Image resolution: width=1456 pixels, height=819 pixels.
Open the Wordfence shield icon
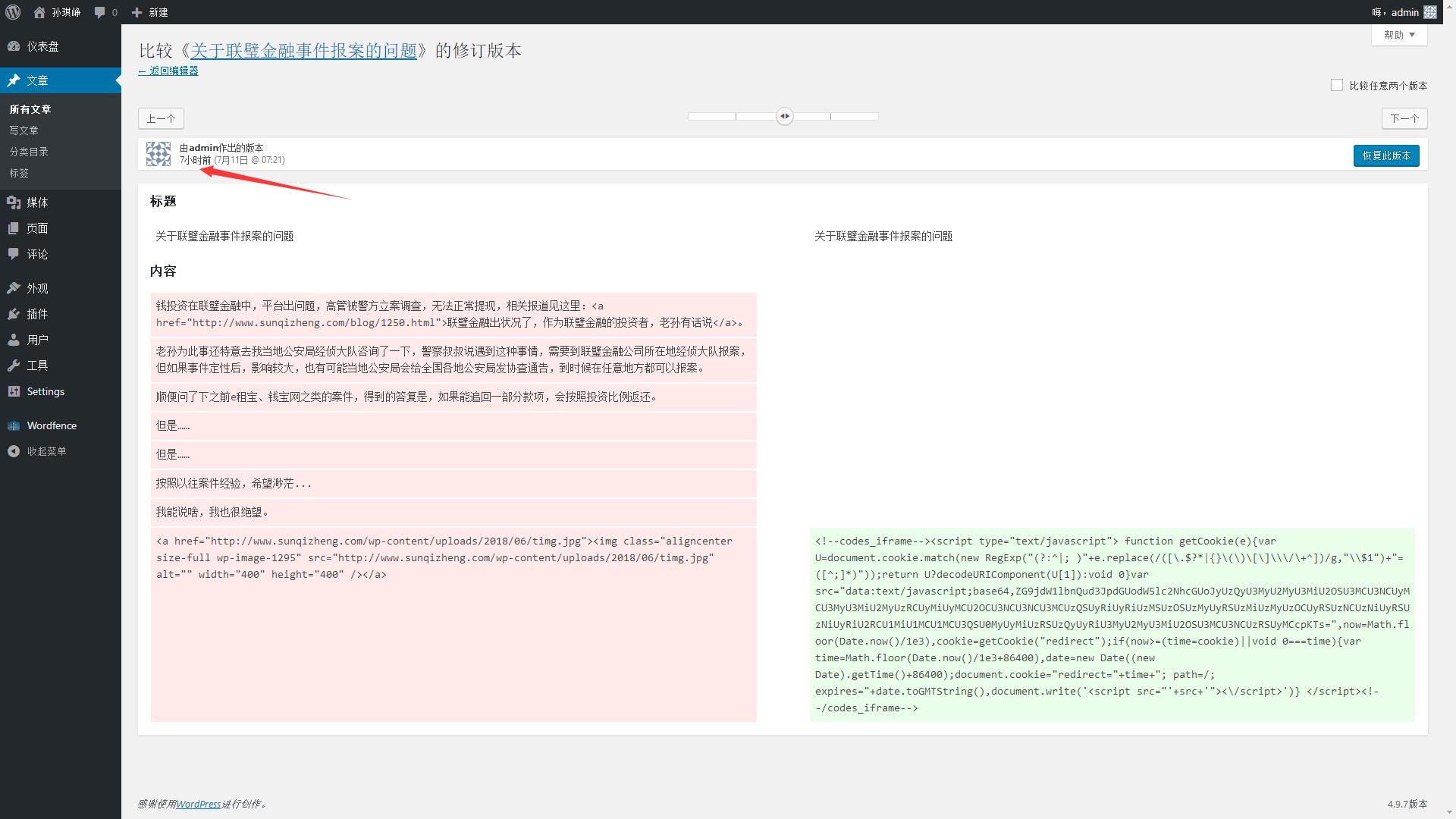point(14,425)
